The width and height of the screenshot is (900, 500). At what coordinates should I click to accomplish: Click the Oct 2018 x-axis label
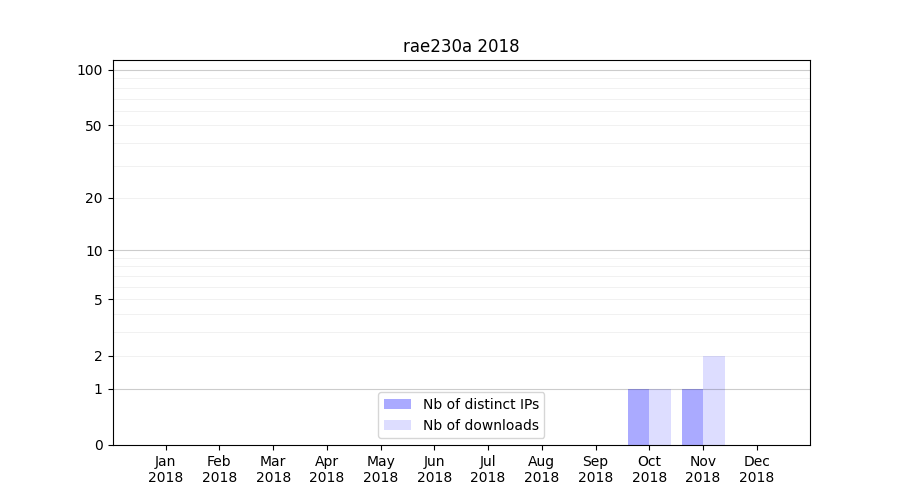pyautogui.click(x=649, y=469)
